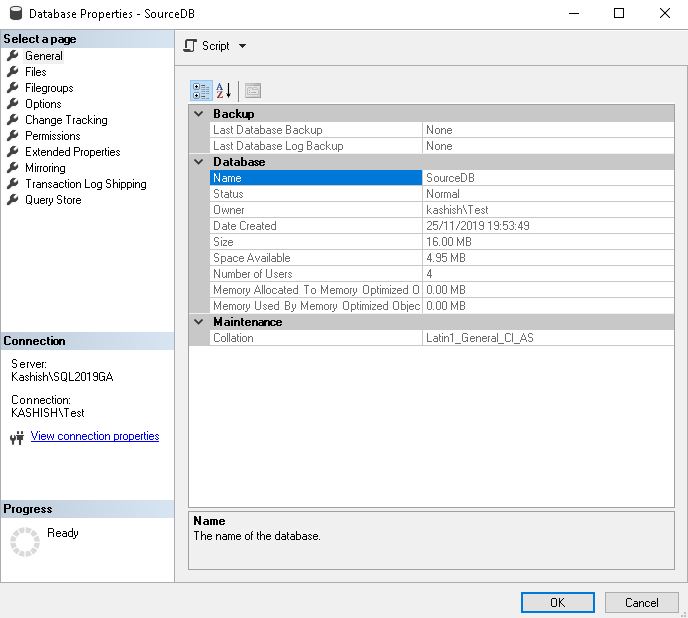Screen dimensions: 688x618
Task: Open the Script dropdown arrow
Action: (242, 46)
